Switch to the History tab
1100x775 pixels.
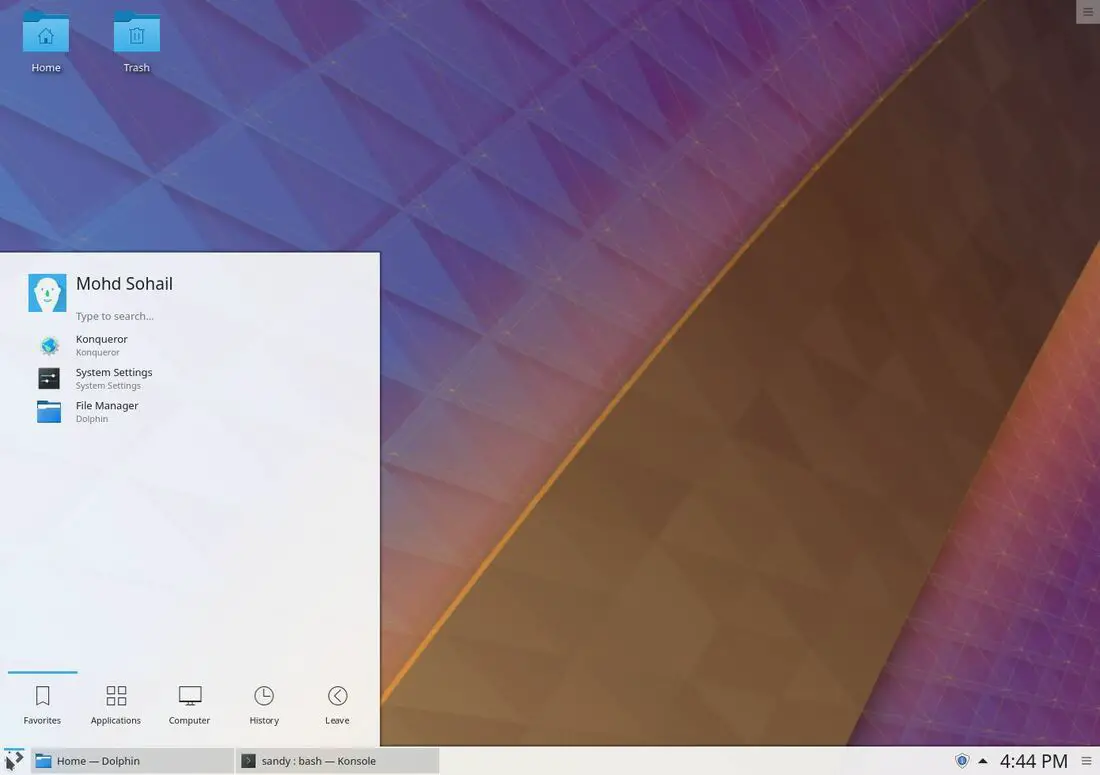pos(264,705)
